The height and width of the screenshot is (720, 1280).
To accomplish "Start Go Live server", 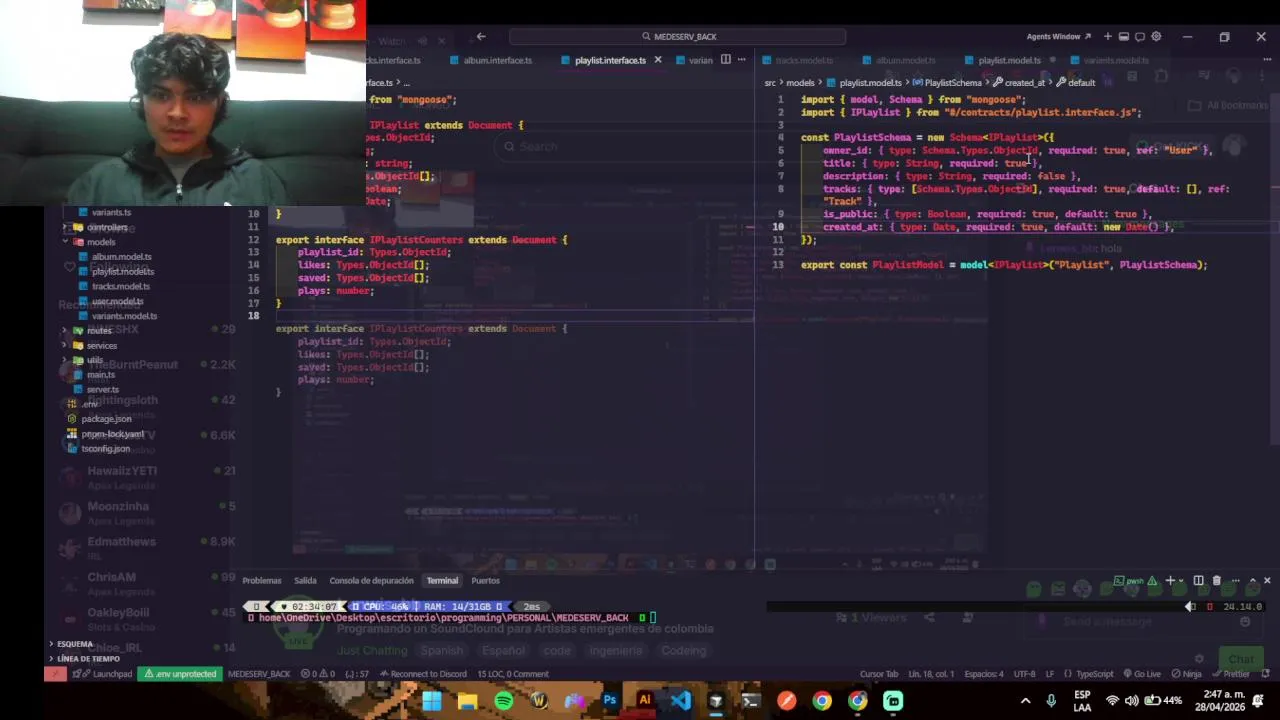I will (x=1141, y=674).
